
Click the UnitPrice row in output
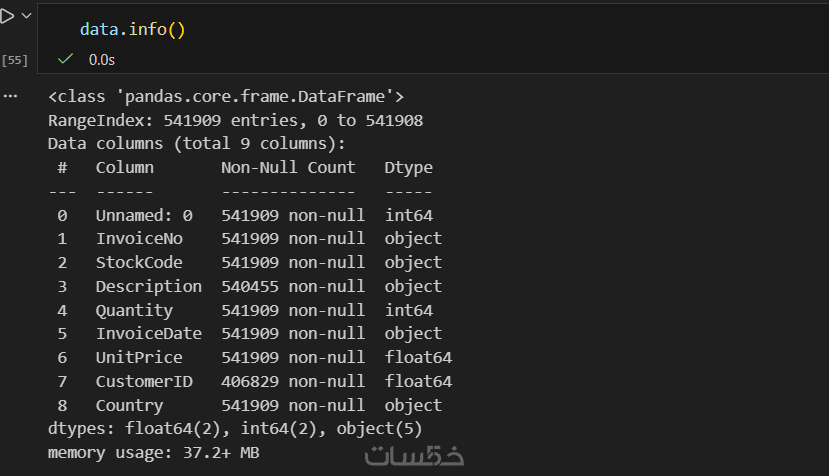(139, 357)
